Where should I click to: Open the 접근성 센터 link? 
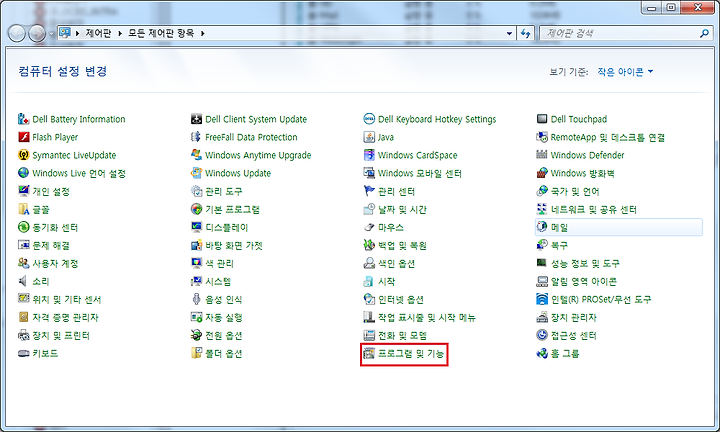pos(574,336)
